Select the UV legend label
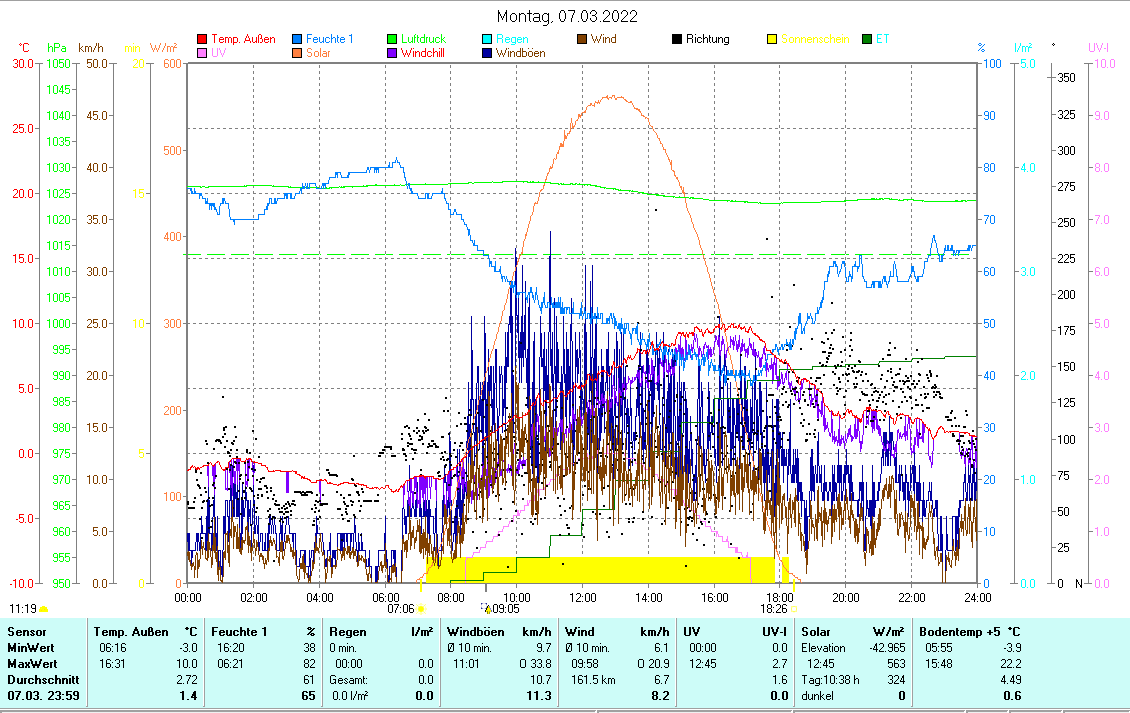Screen dimensions: 1130x713 tap(218, 53)
